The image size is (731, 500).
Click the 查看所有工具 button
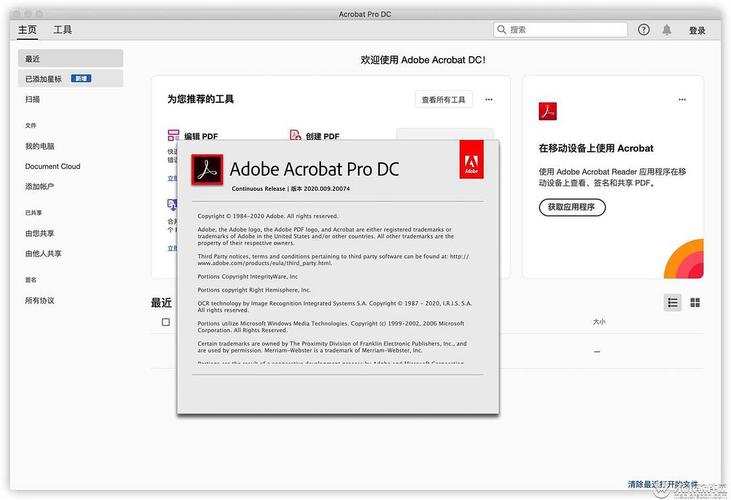[443, 99]
